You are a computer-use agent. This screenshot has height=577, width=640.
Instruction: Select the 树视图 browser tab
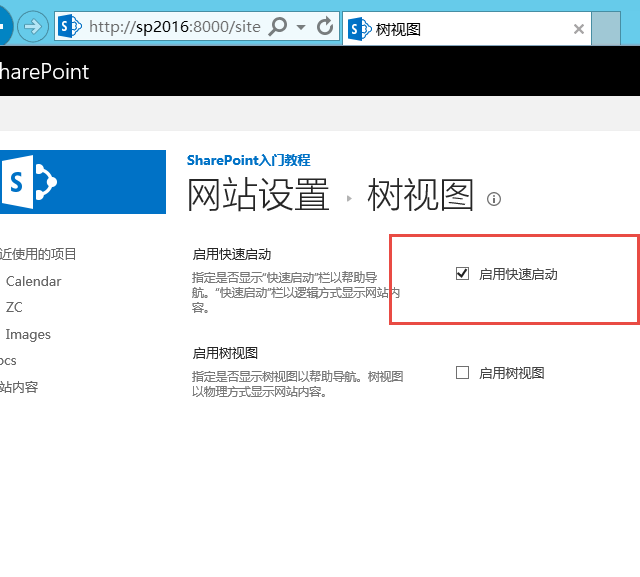click(x=467, y=29)
